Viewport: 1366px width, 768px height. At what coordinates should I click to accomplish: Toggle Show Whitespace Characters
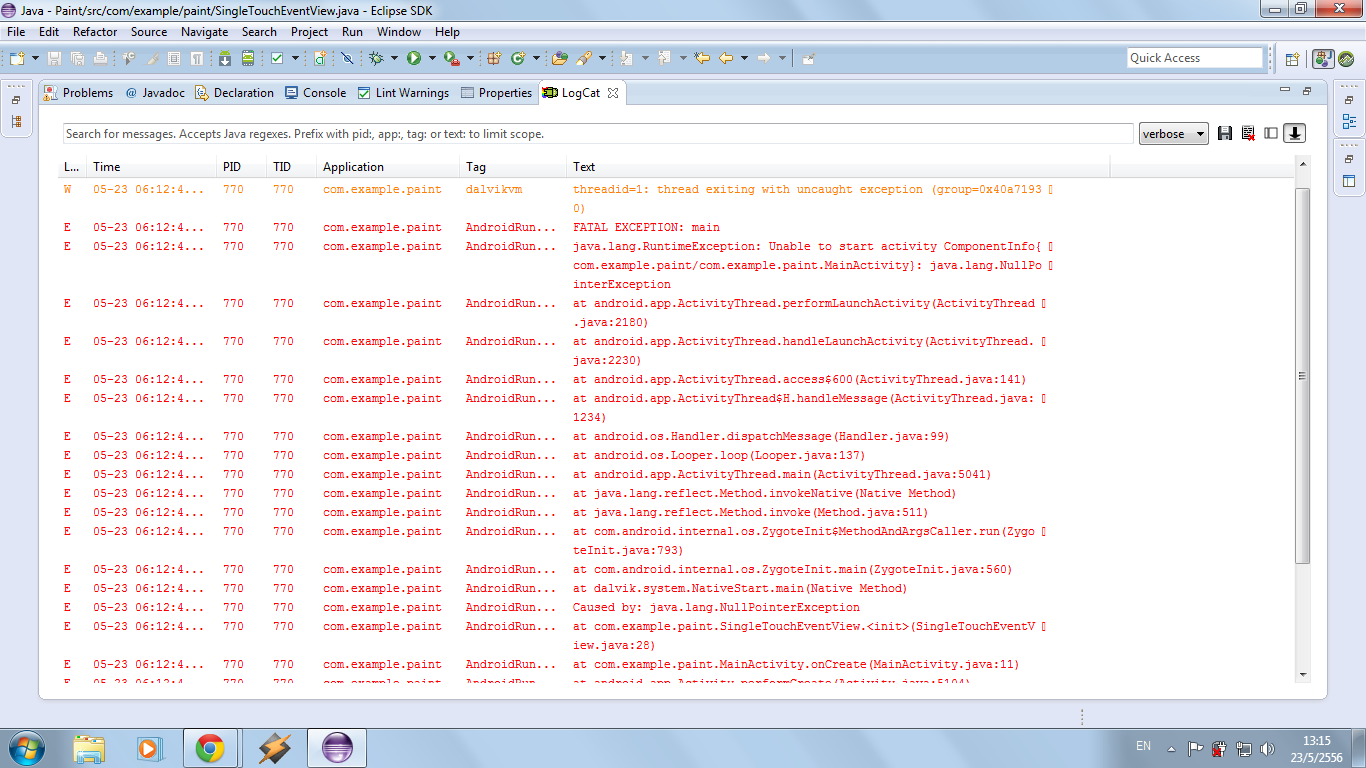(x=197, y=58)
